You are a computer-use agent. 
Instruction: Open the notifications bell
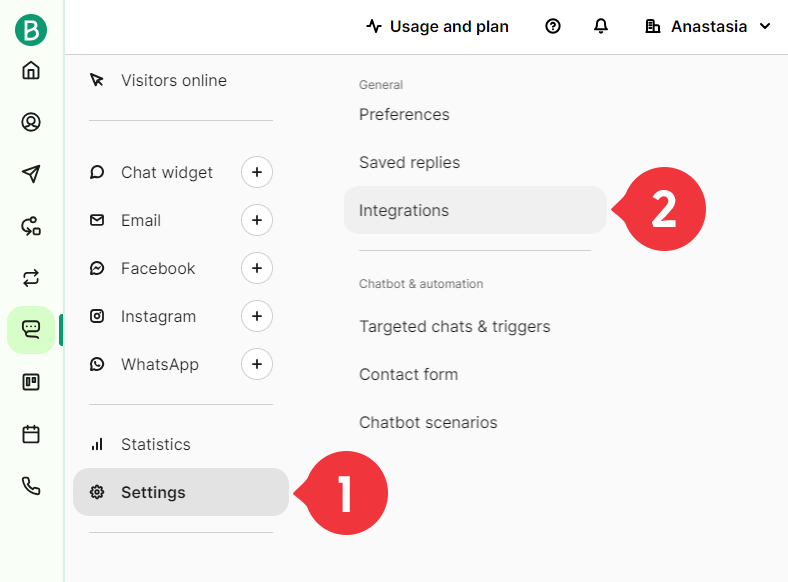(x=601, y=26)
